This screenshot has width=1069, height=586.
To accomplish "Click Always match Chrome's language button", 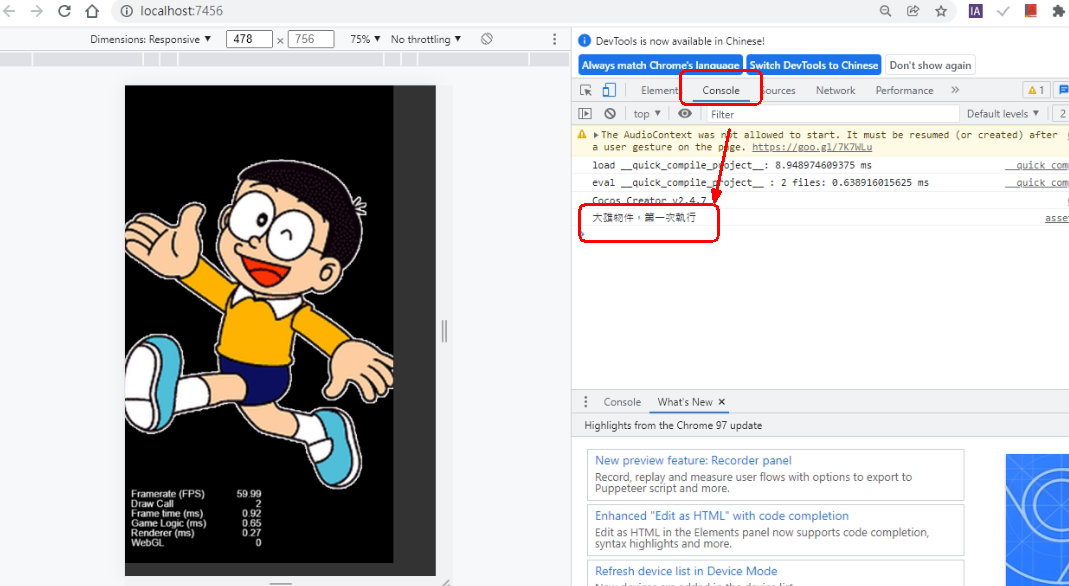I will (660, 65).
